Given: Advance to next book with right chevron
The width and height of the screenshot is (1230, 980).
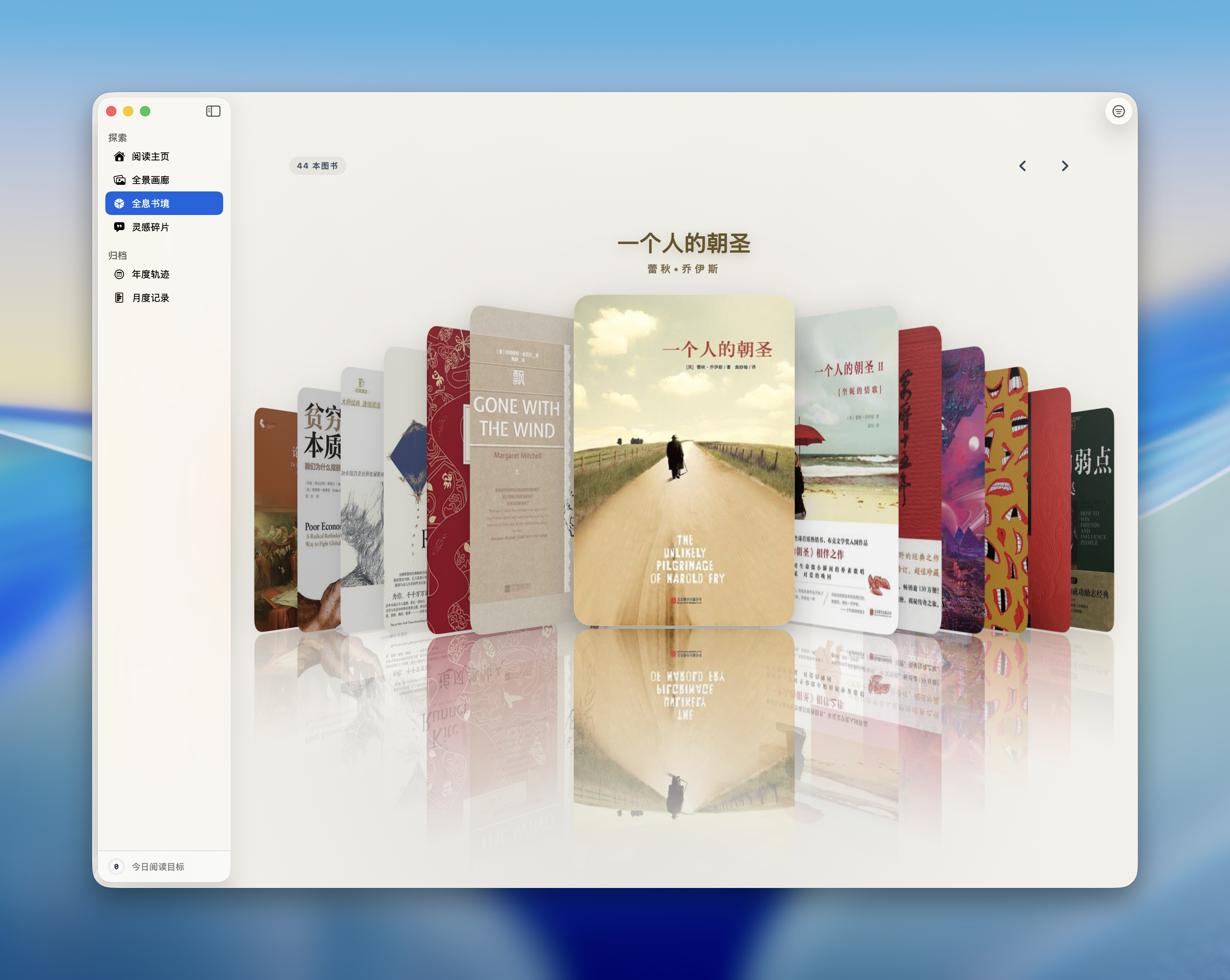Looking at the screenshot, I should (1065, 166).
